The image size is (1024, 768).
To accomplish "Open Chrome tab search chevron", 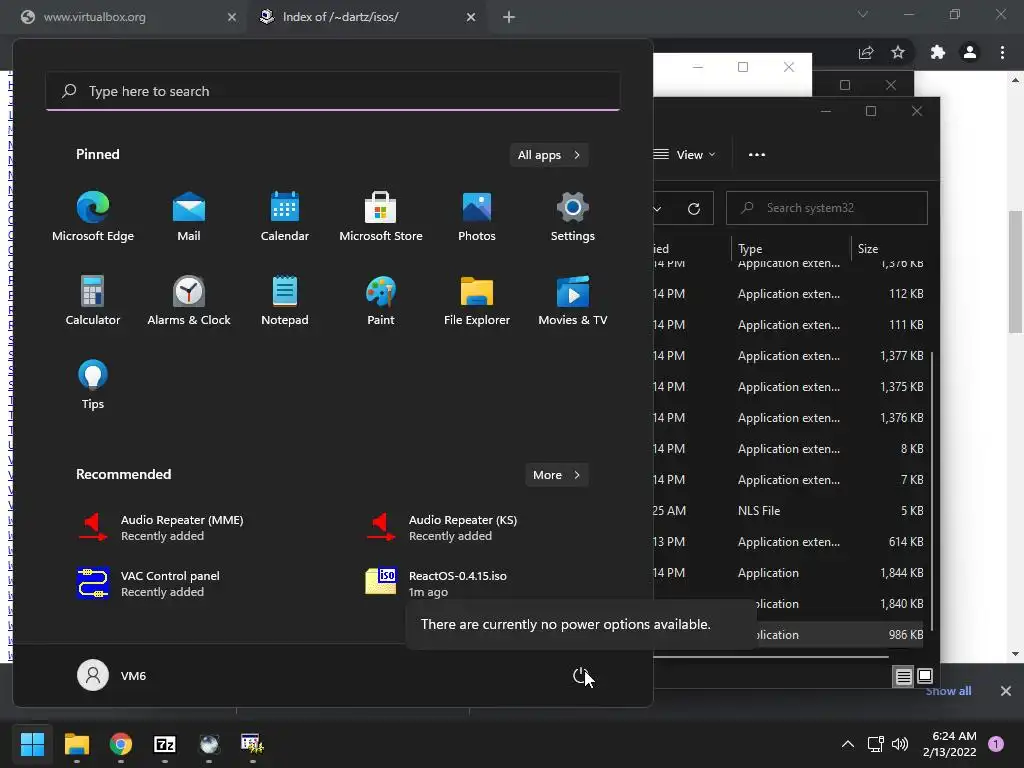I will (863, 14).
